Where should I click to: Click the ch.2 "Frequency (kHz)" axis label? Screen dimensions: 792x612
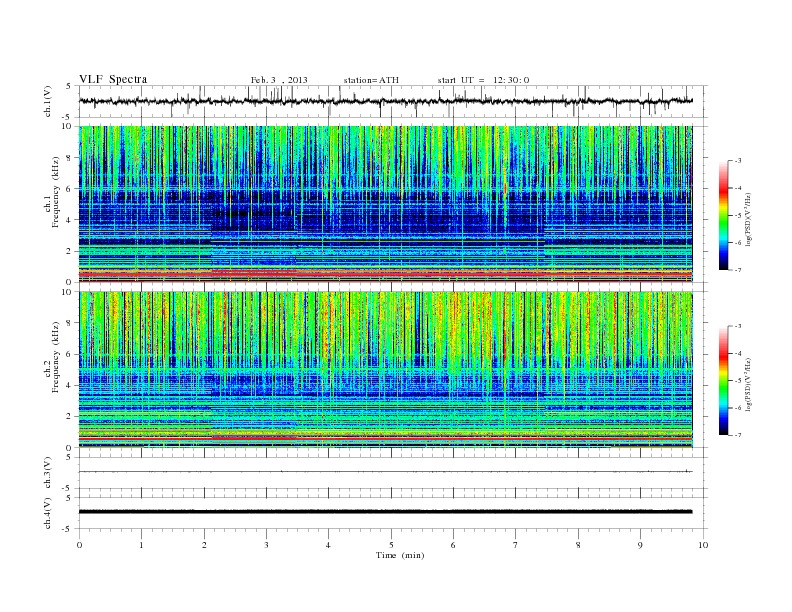click(x=56, y=356)
